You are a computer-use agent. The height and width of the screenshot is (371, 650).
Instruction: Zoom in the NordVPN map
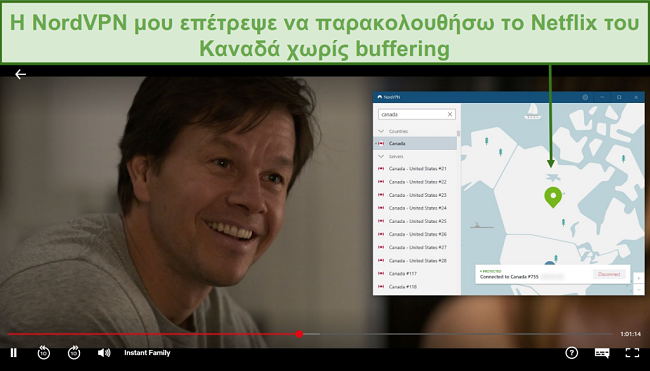[x=639, y=278]
